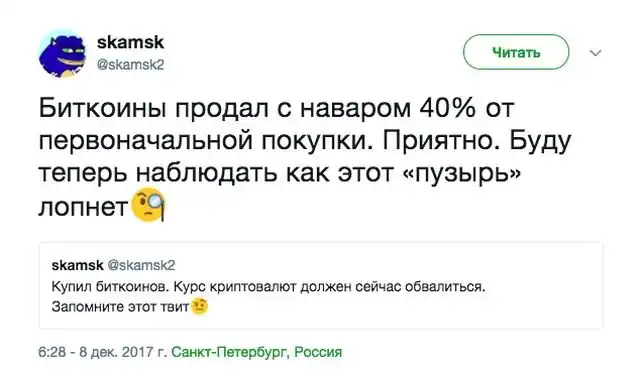
Task: Open the skamsk profile avatar
Action: 62,53
